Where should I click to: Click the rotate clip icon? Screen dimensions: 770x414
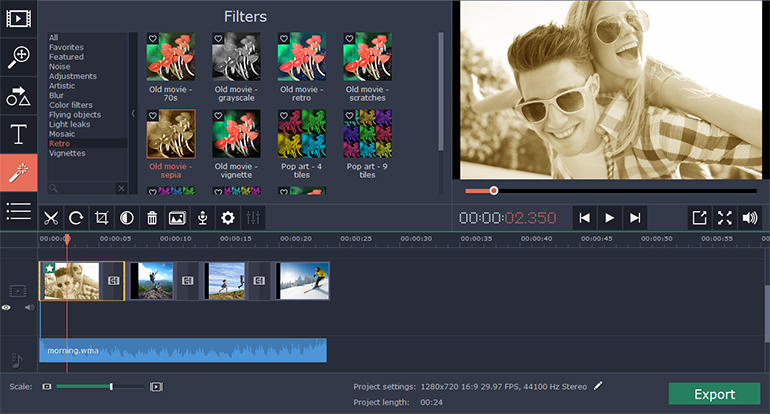(76, 218)
